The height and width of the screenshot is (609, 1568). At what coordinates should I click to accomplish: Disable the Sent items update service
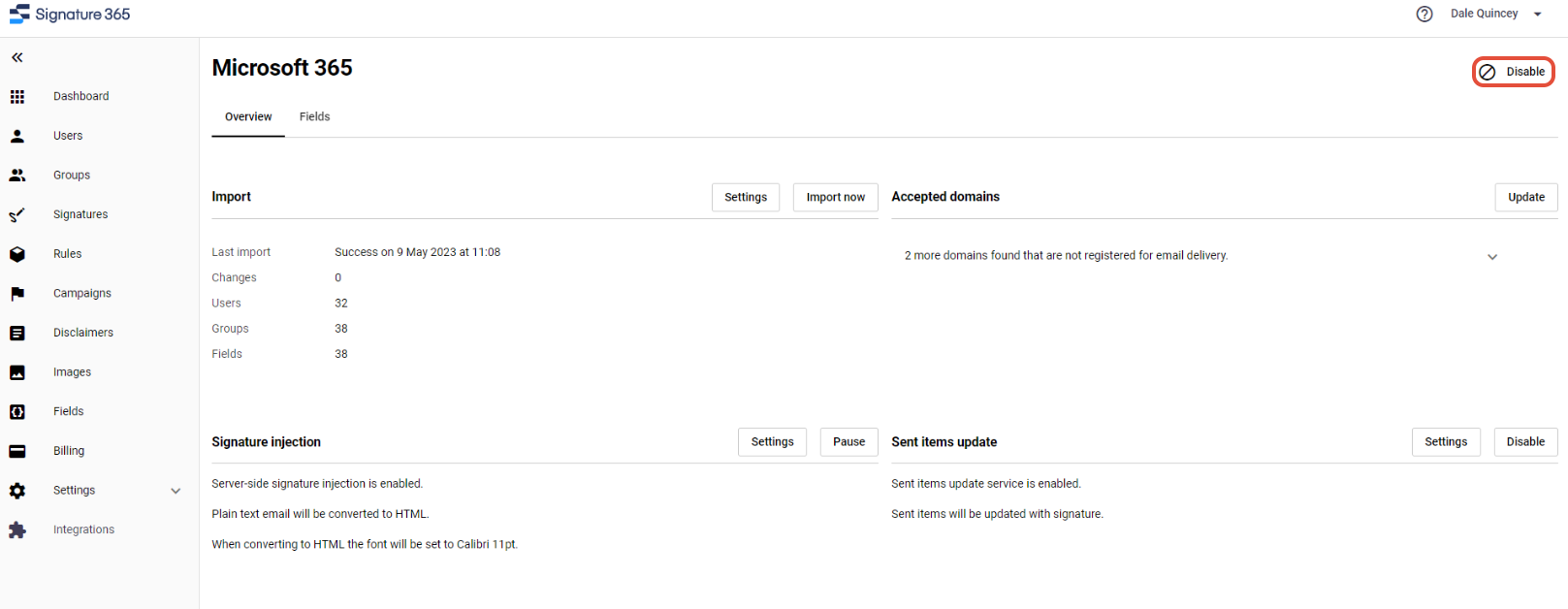1525,442
